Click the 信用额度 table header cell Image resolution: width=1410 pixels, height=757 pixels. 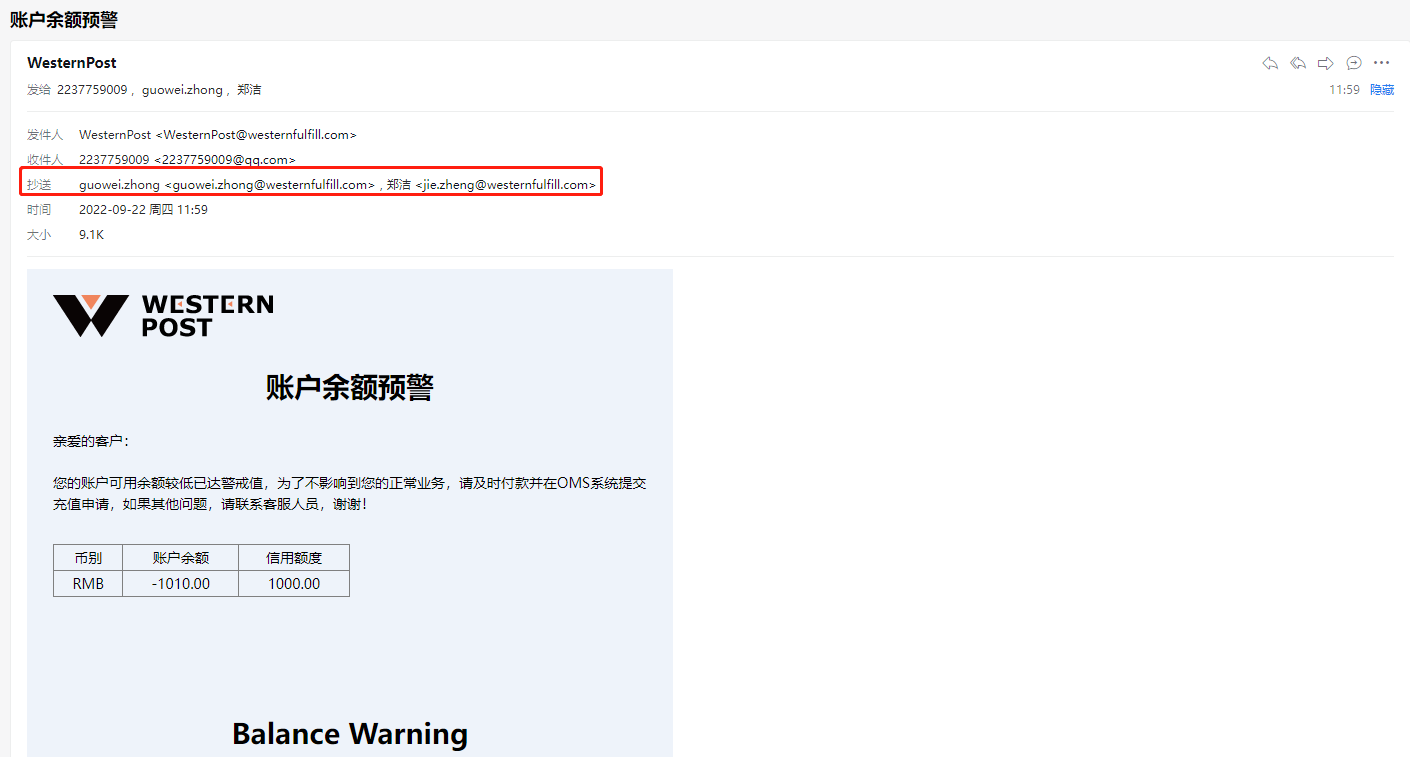click(x=294, y=558)
